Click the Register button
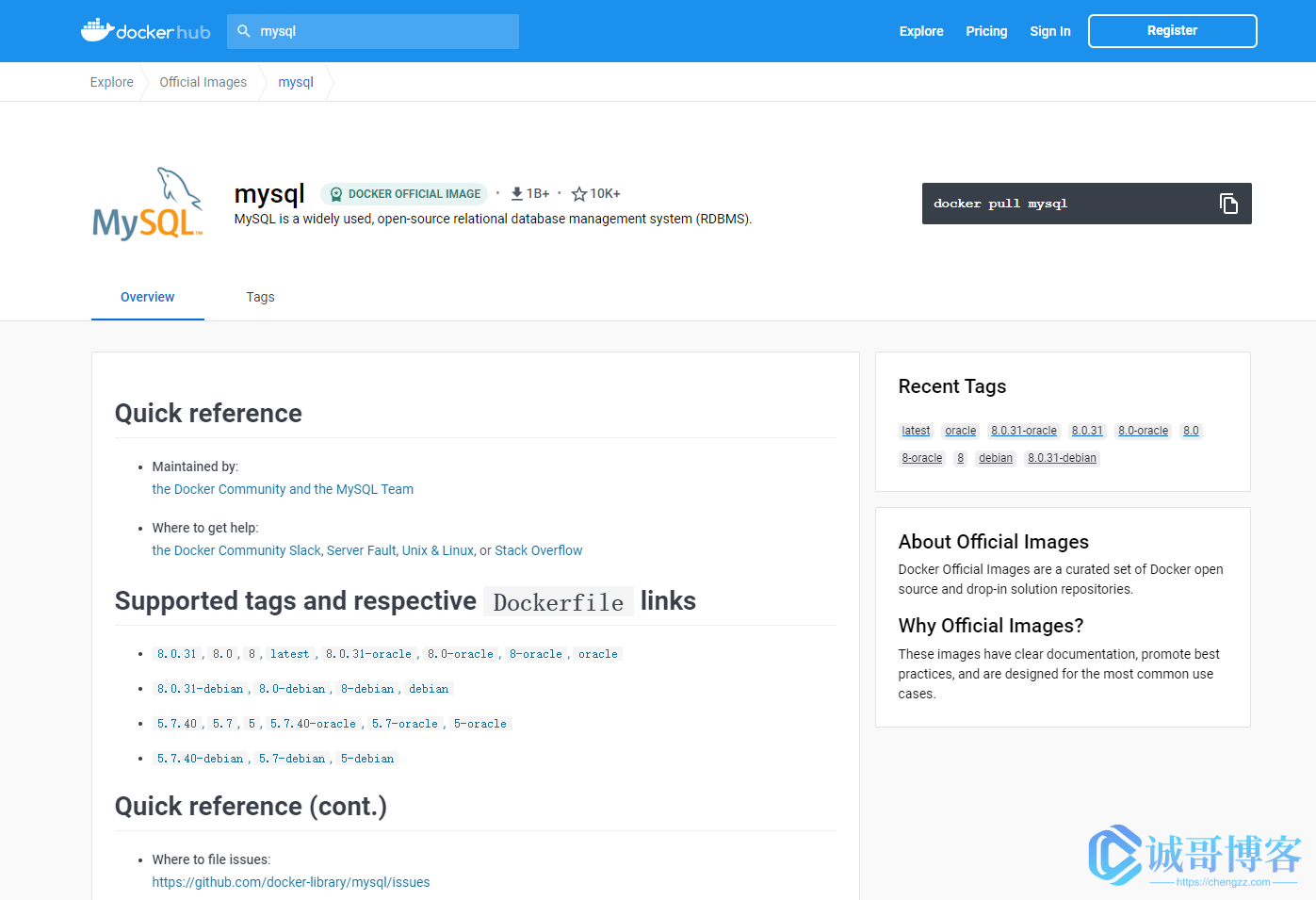The height and width of the screenshot is (900, 1316). click(x=1173, y=31)
